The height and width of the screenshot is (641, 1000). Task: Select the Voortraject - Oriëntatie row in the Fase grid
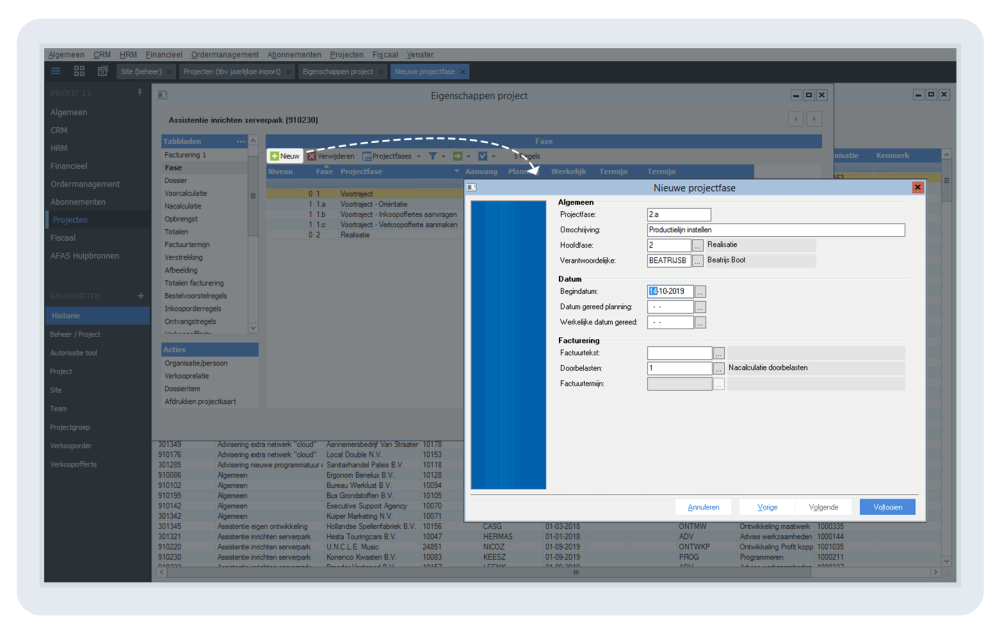pos(366,204)
